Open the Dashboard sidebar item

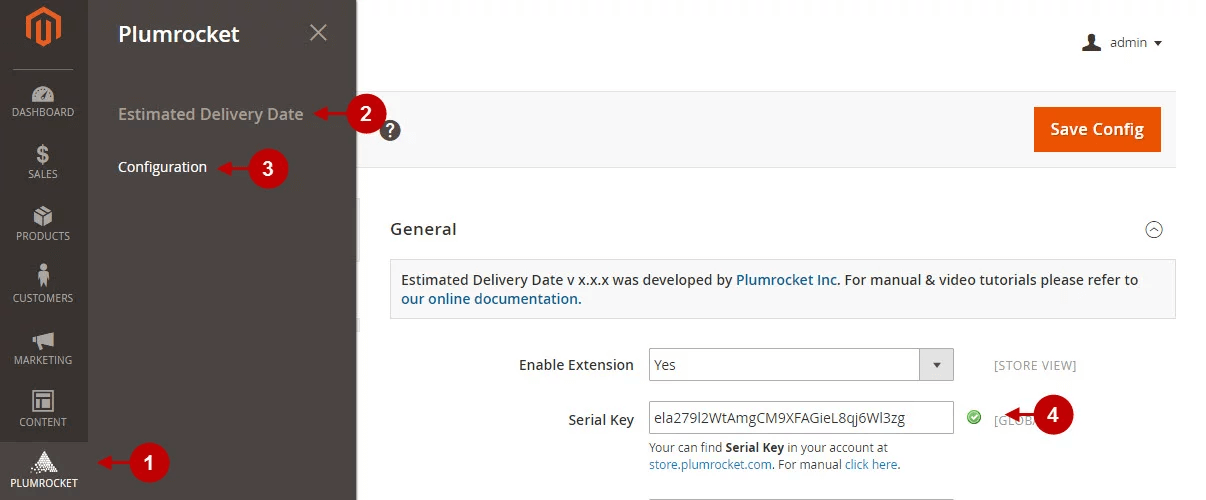pos(43,101)
